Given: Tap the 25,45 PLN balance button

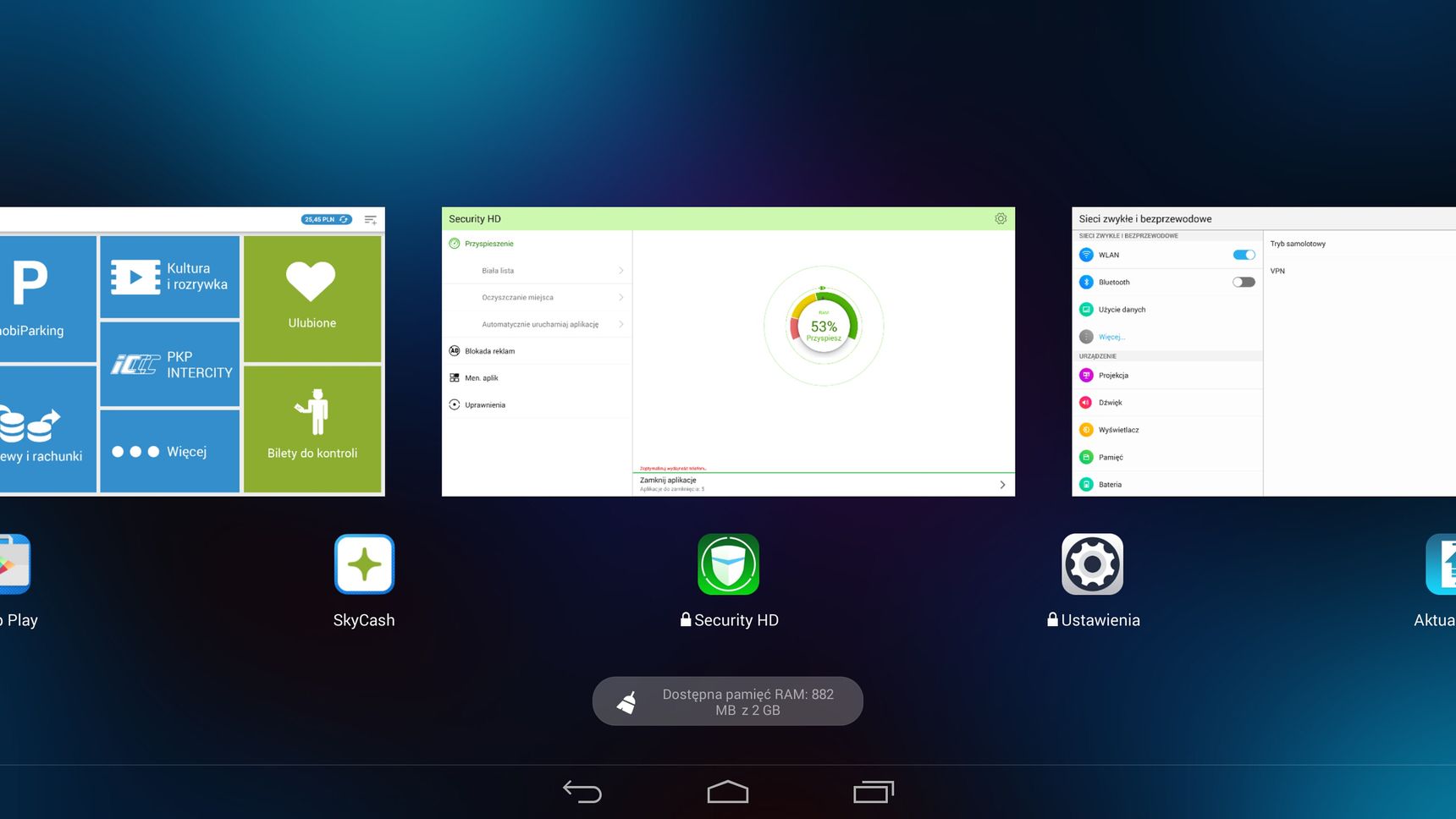Looking at the screenshot, I should (x=327, y=219).
